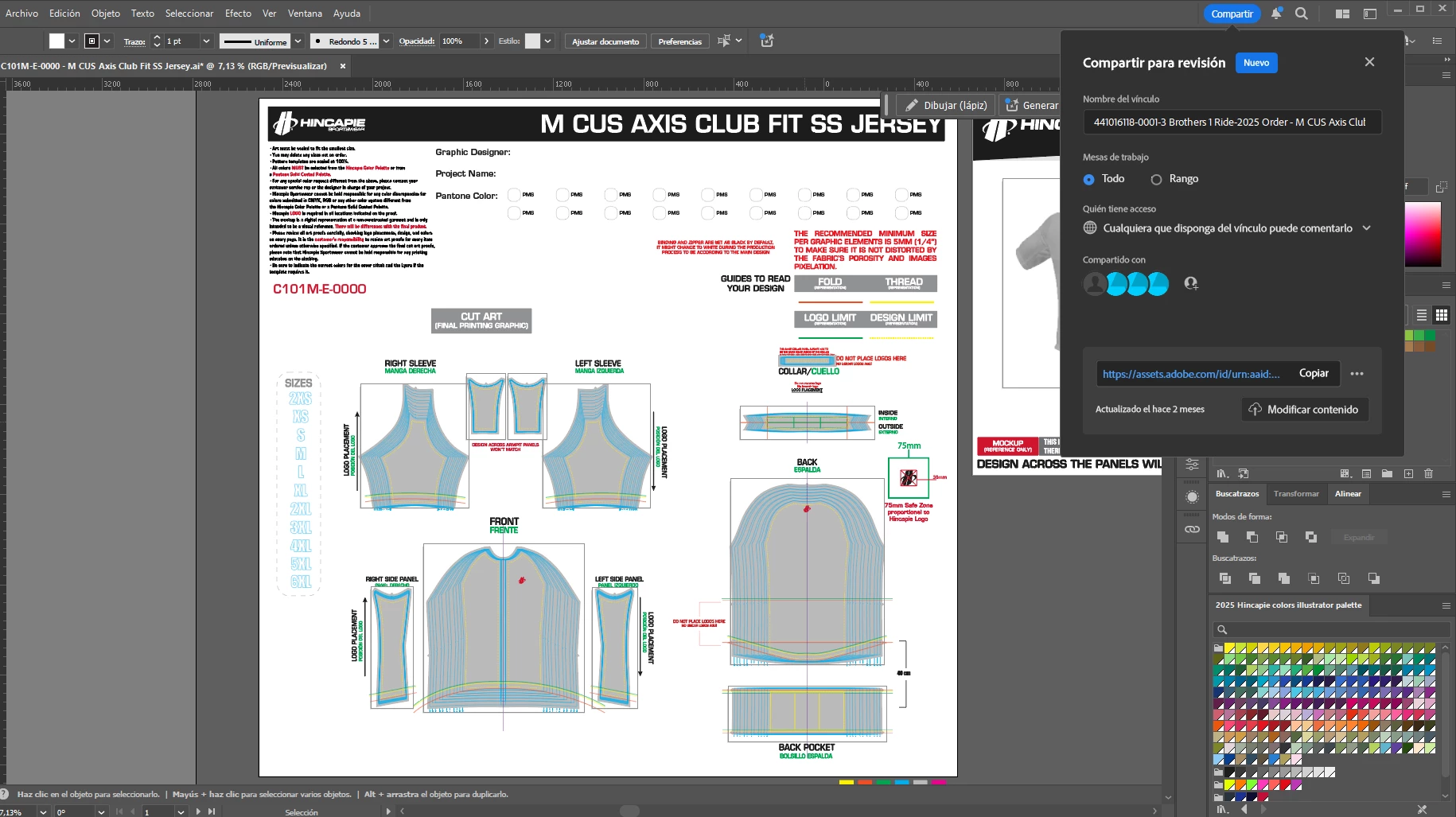Click the Trim pathfinder icon

(x=1255, y=578)
